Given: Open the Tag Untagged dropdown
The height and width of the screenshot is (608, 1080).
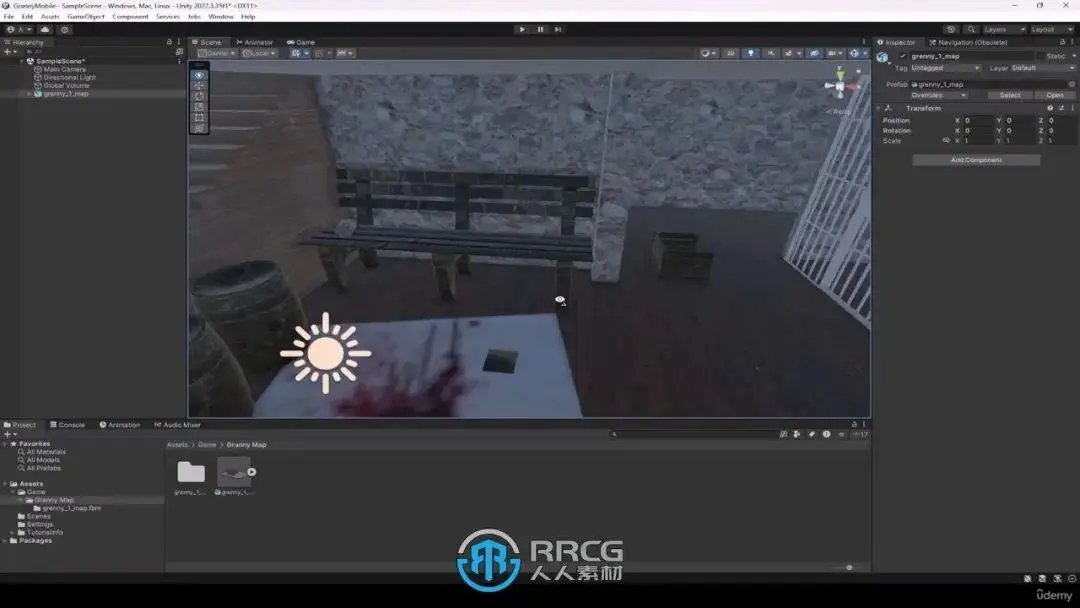Looking at the screenshot, I should pos(945,67).
